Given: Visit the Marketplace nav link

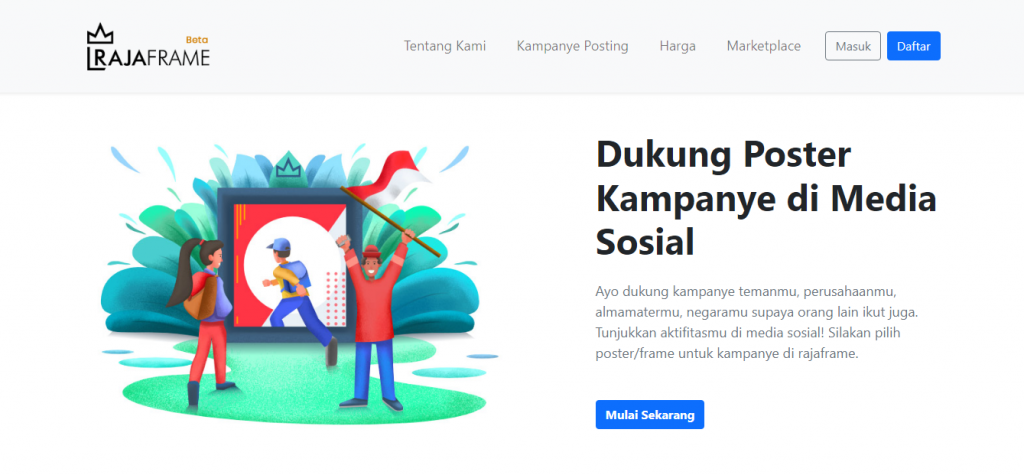Looking at the screenshot, I should (763, 46).
